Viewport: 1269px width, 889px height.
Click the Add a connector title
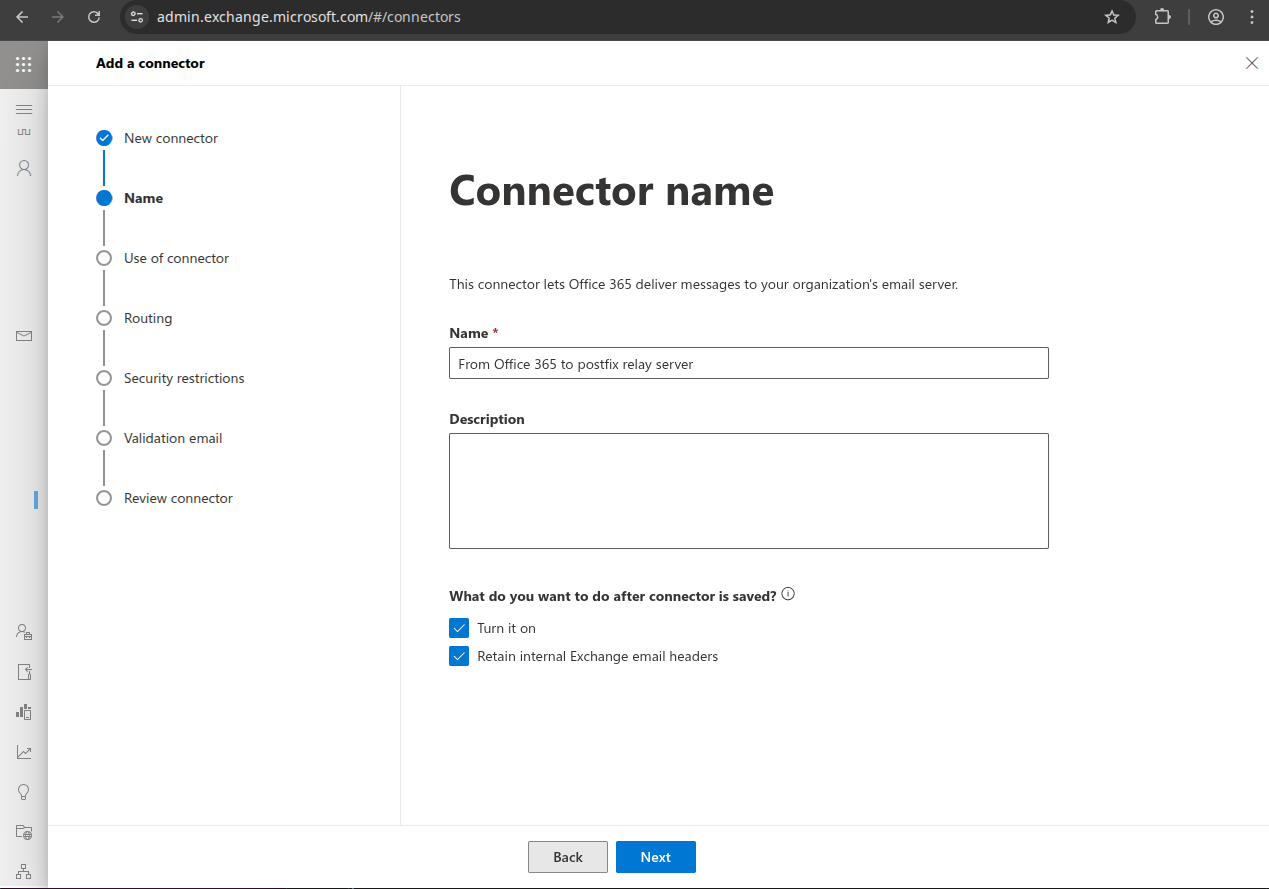tap(150, 63)
